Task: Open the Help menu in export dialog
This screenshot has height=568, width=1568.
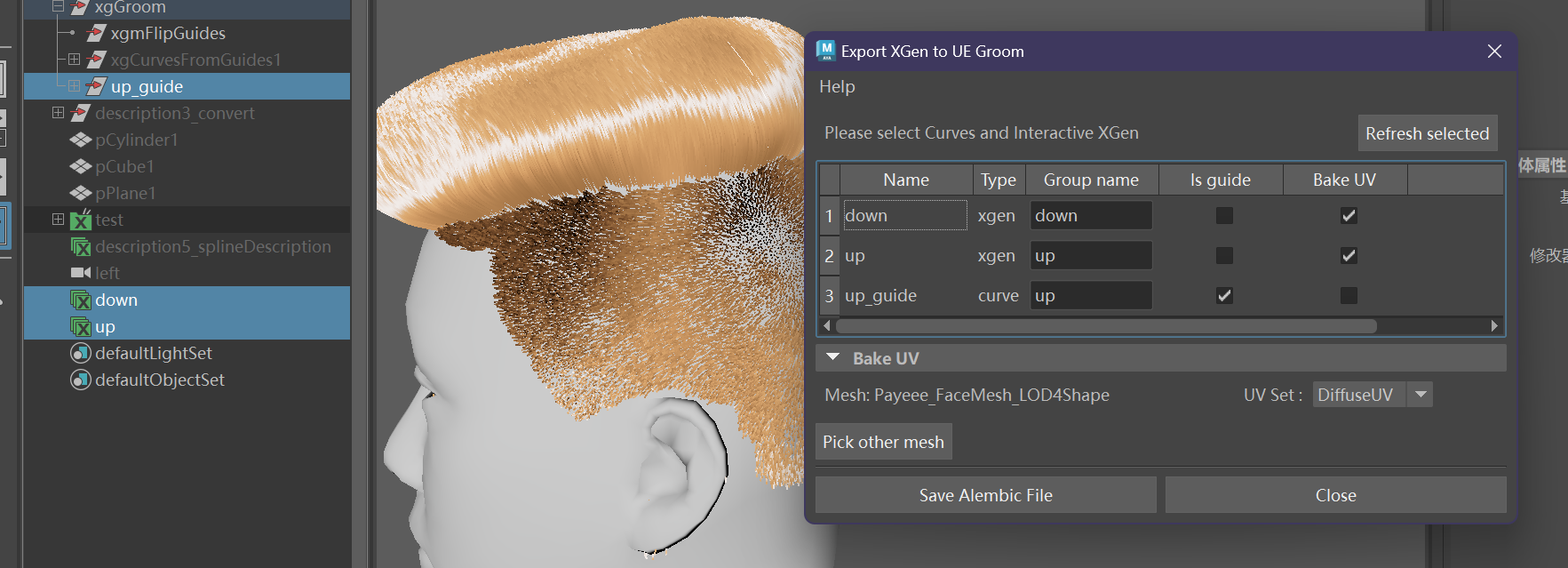Action: (837, 86)
